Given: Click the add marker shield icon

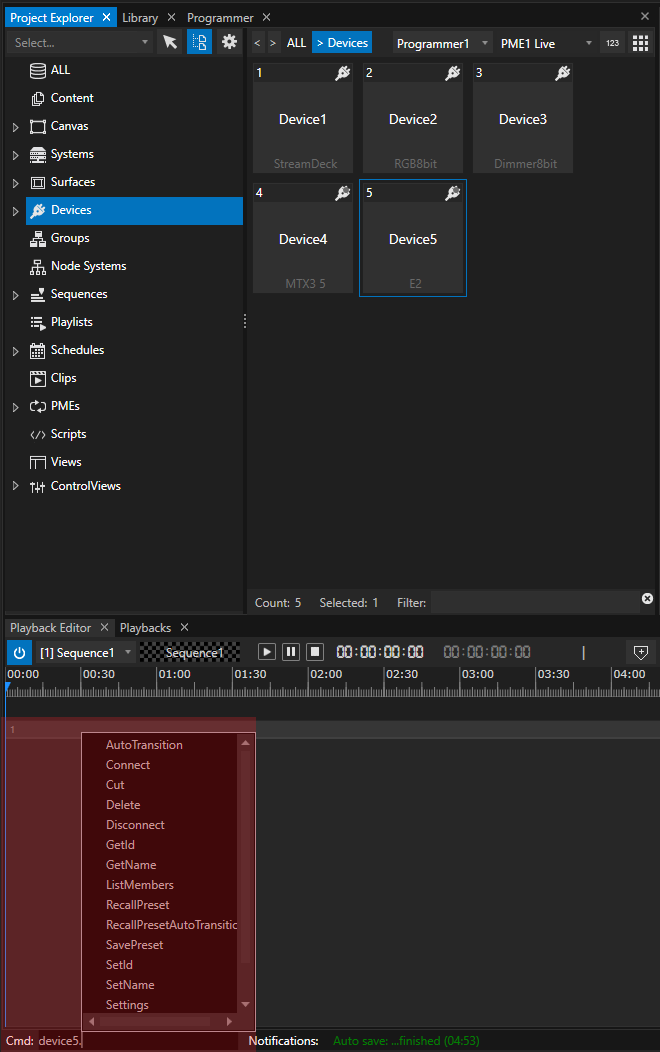Looking at the screenshot, I should (641, 652).
